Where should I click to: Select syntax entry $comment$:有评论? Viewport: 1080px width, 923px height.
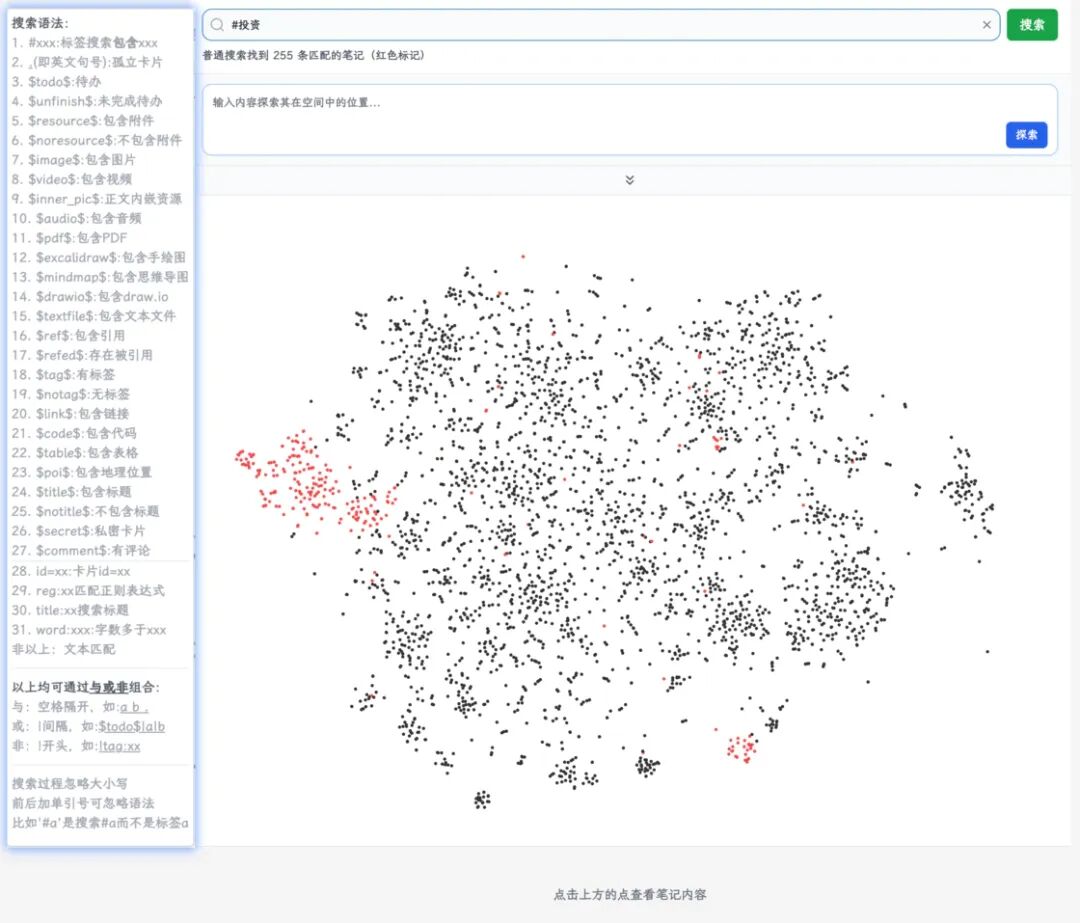click(81, 550)
